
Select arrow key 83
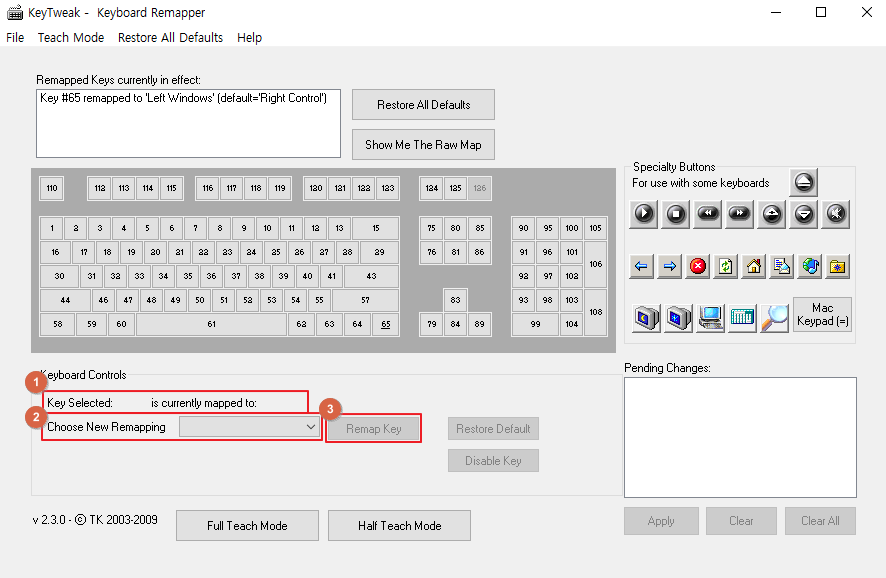click(455, 300)
